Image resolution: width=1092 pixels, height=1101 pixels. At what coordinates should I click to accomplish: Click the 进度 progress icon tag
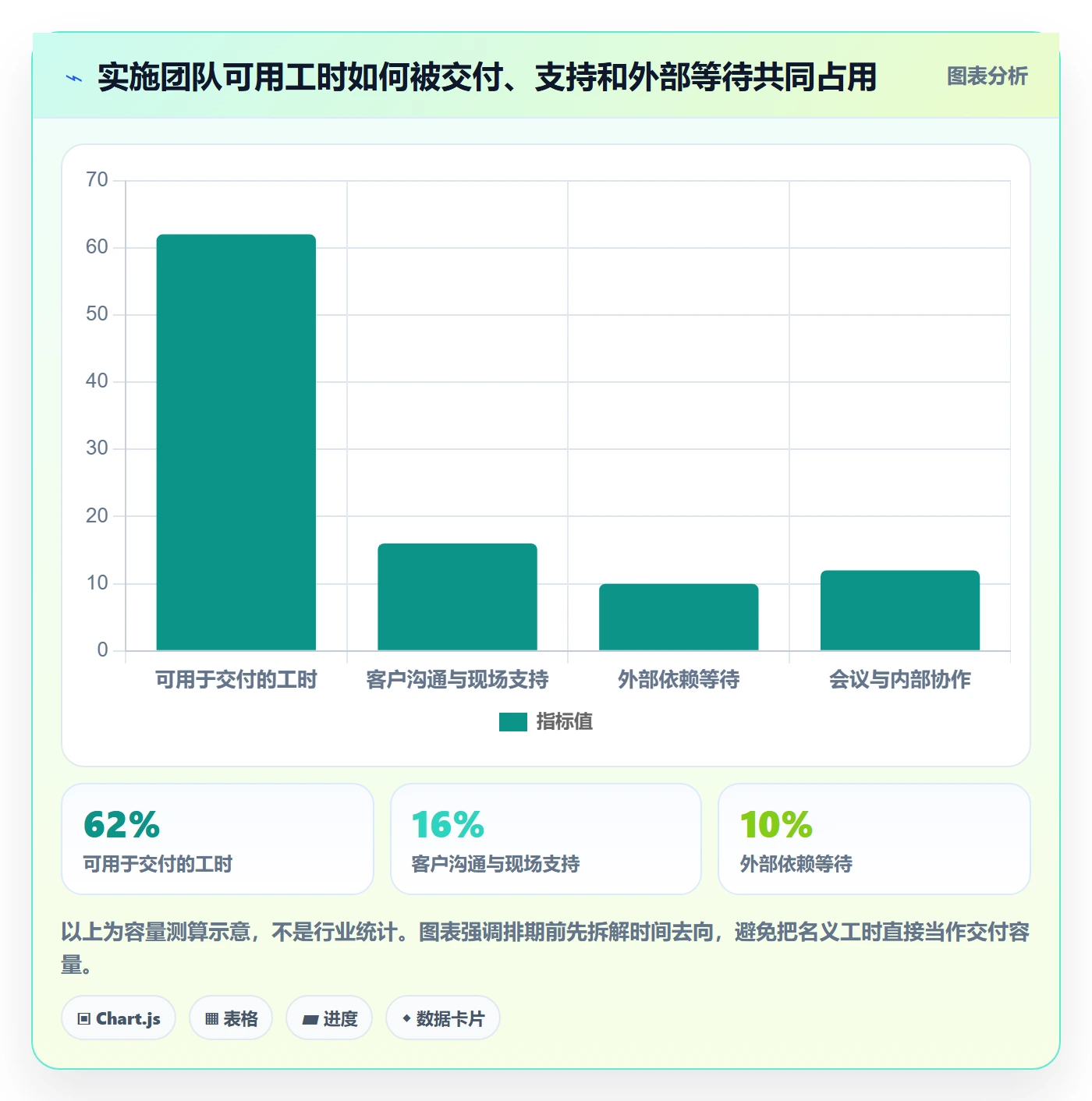pos(329,1018)
